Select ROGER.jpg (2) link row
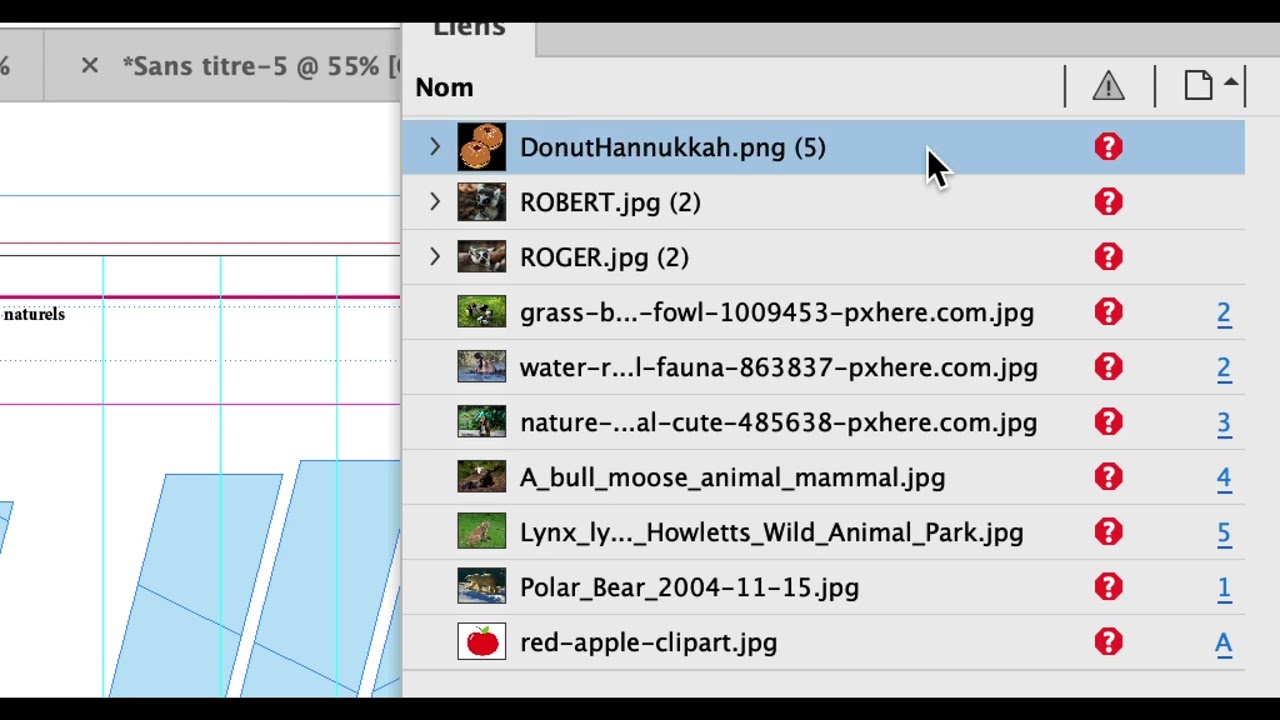1280x720 pixels. [824, 258]
